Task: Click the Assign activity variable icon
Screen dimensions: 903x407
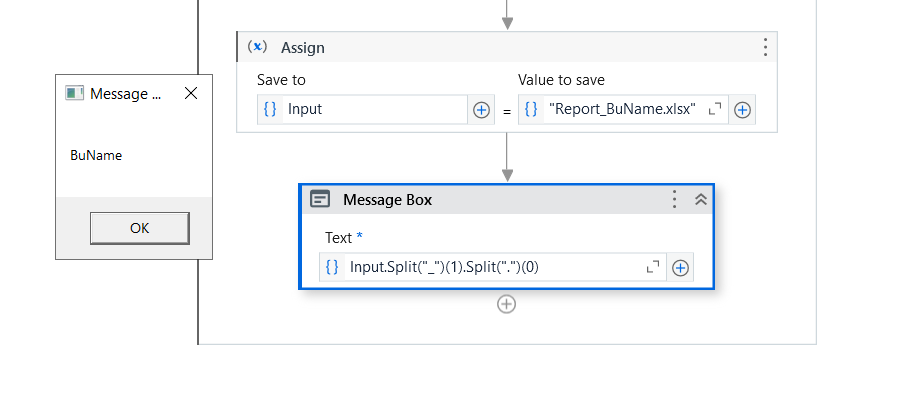Action: [258, 47]
